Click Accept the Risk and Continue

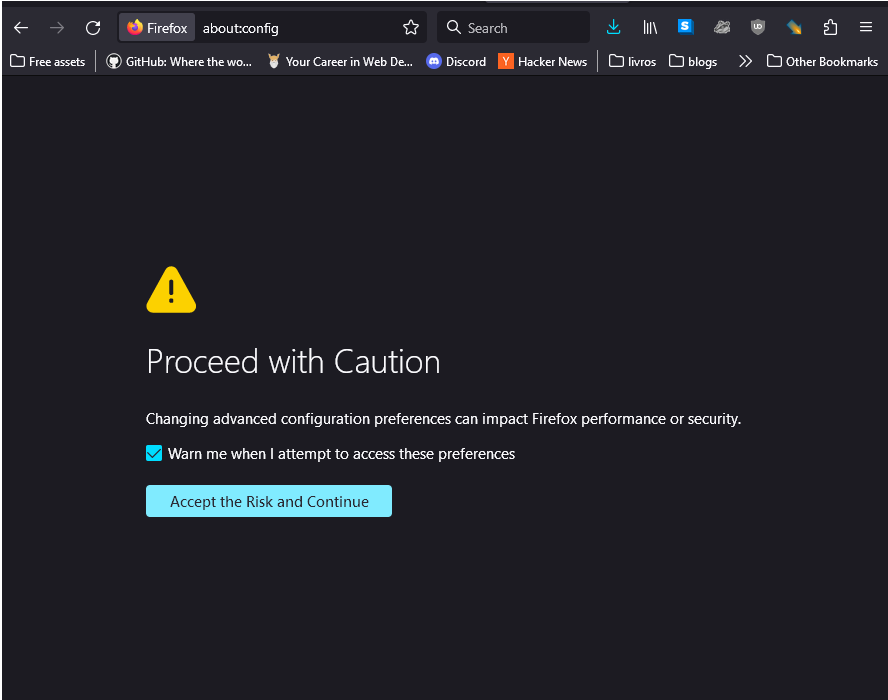[x=269, y=501]
